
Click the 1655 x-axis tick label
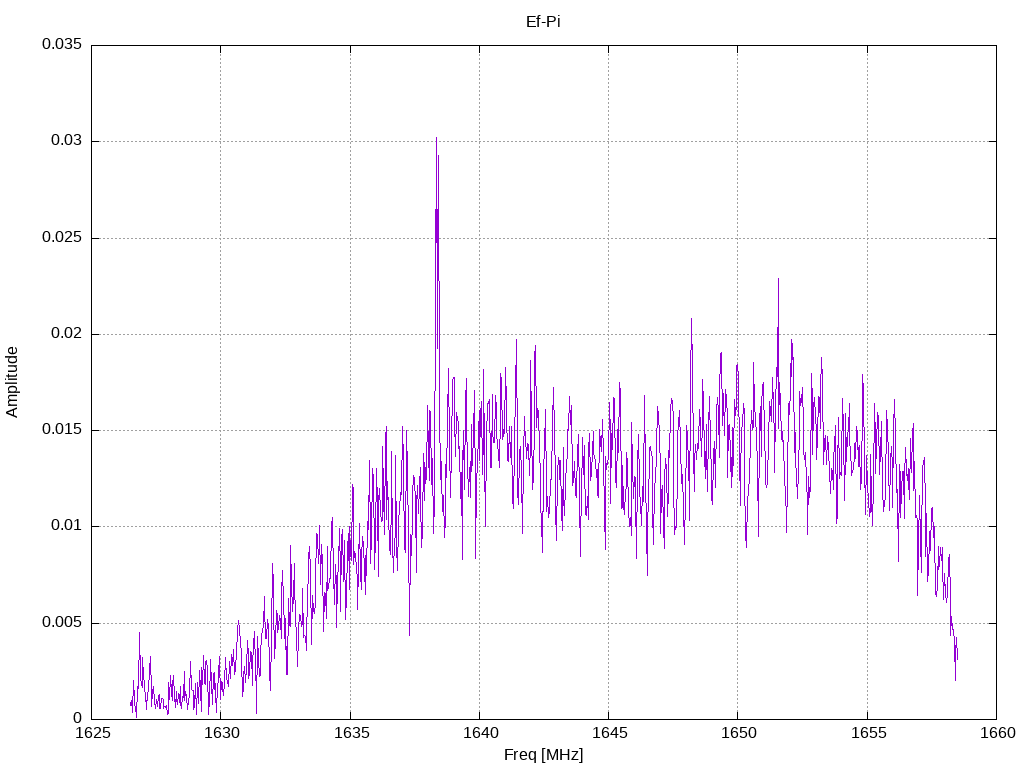pyautogui.click(x=866, y=733)
